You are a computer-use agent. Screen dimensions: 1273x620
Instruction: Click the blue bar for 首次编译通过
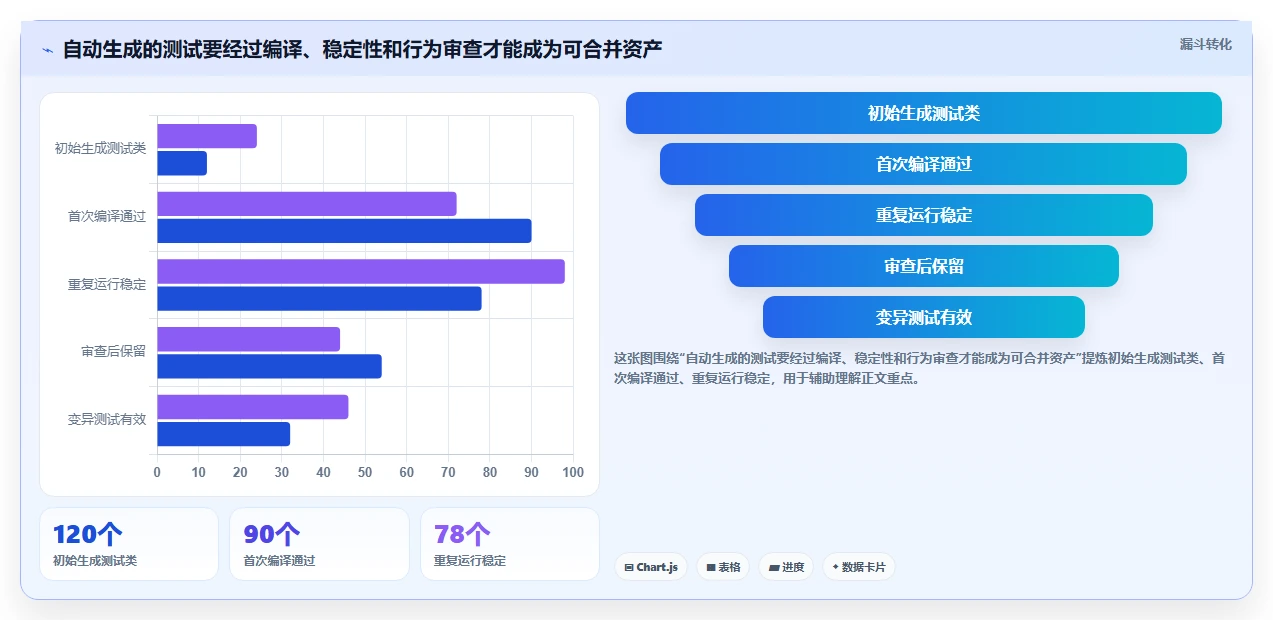click(344, 231)
